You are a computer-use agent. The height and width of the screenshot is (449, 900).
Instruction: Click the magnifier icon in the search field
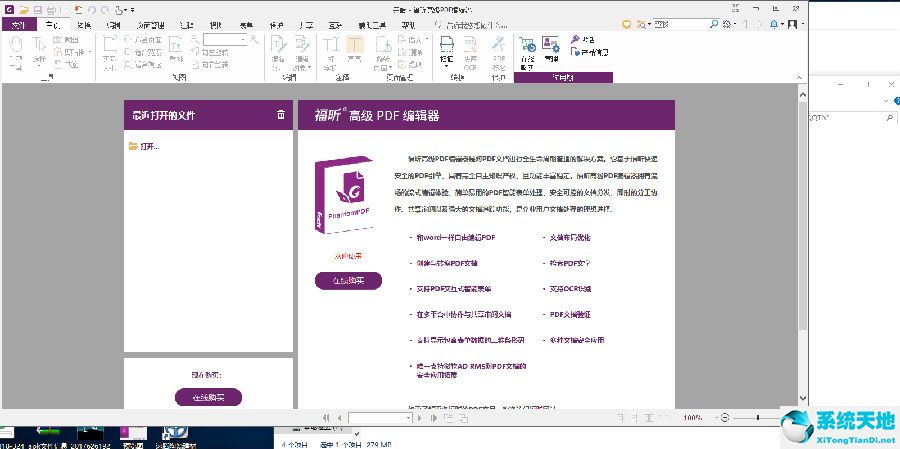click(x=713, y=24)
